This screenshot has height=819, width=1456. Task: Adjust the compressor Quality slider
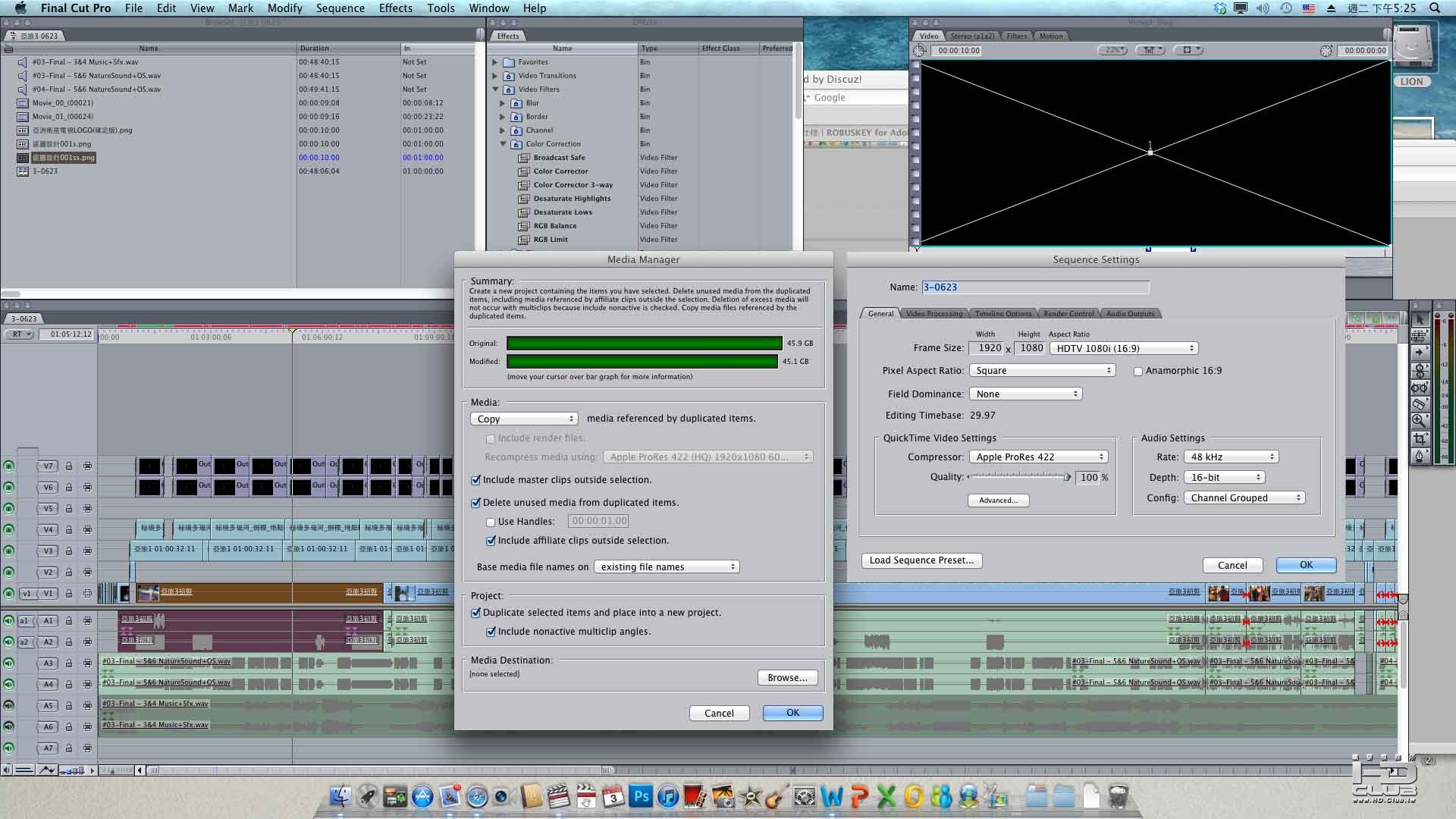tap(1066, 477)
